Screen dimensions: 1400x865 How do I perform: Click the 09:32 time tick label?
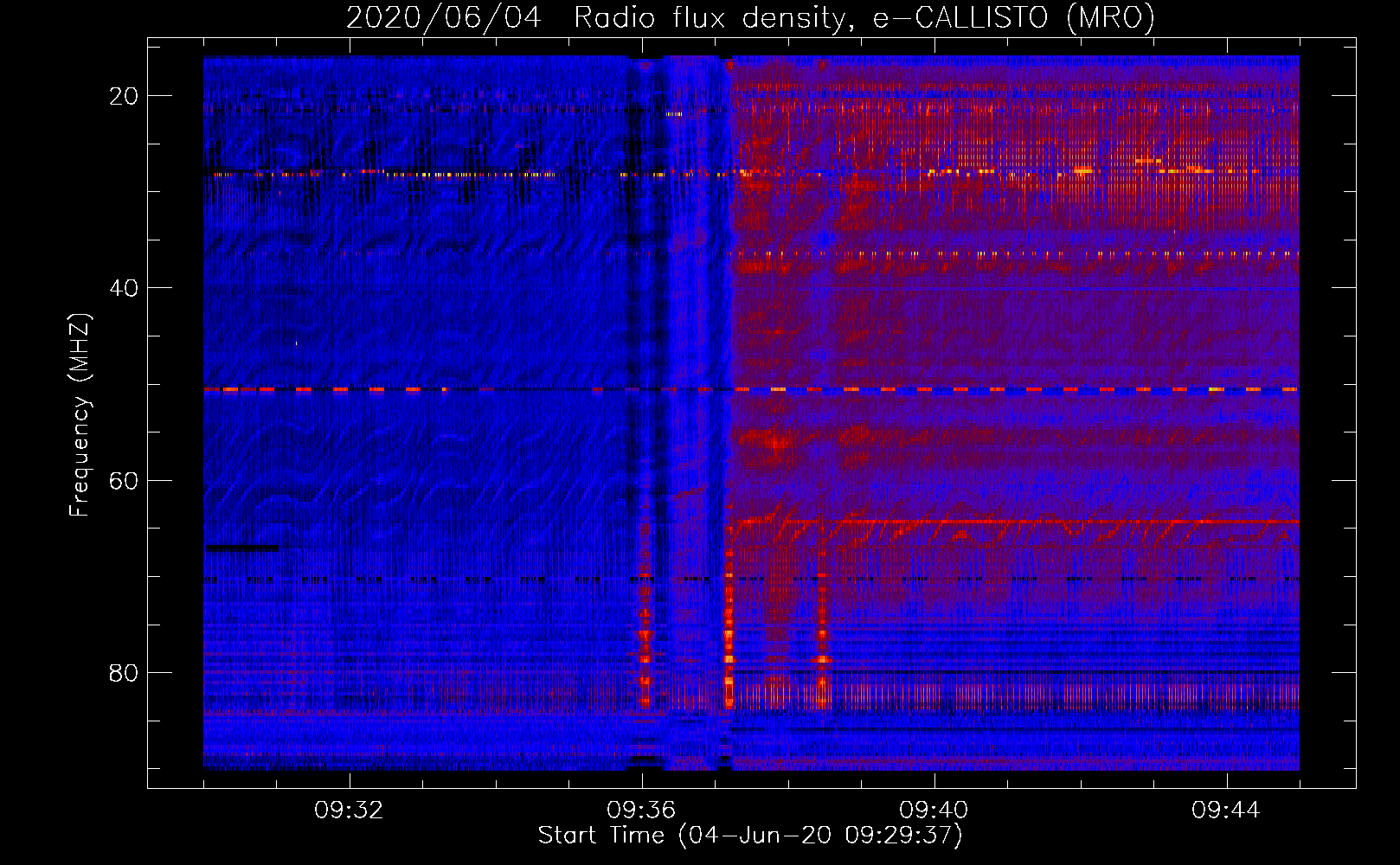point(350,811)
